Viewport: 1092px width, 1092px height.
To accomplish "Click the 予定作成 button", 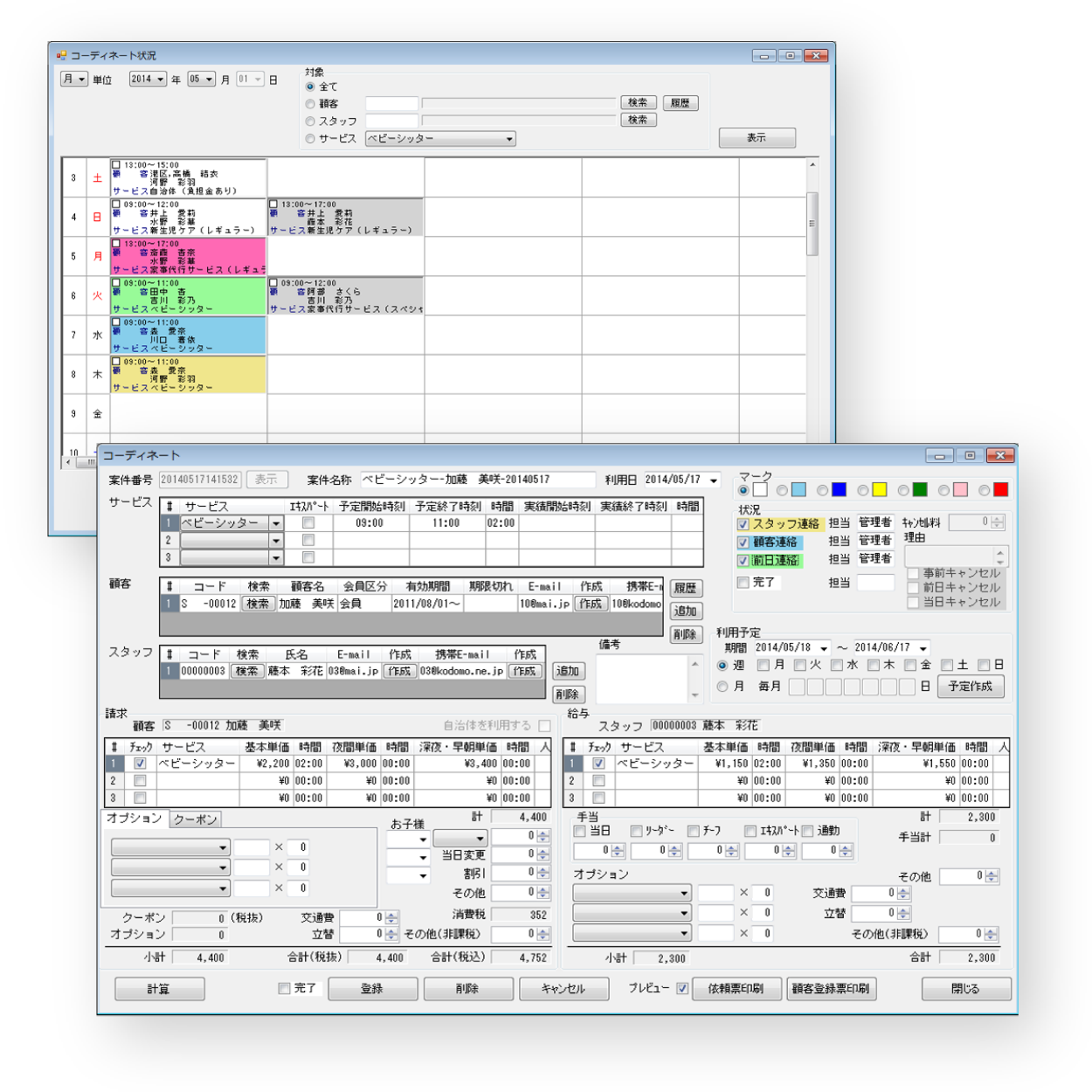I will point(971,687).
